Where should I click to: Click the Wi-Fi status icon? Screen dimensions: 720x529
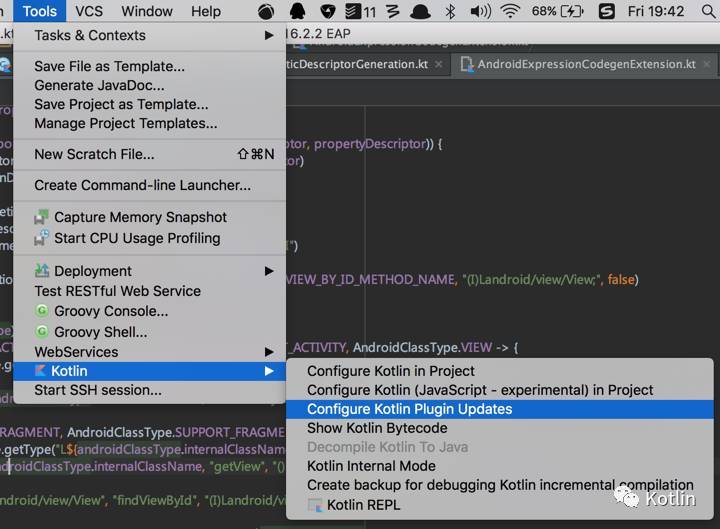tap(510, 11)
